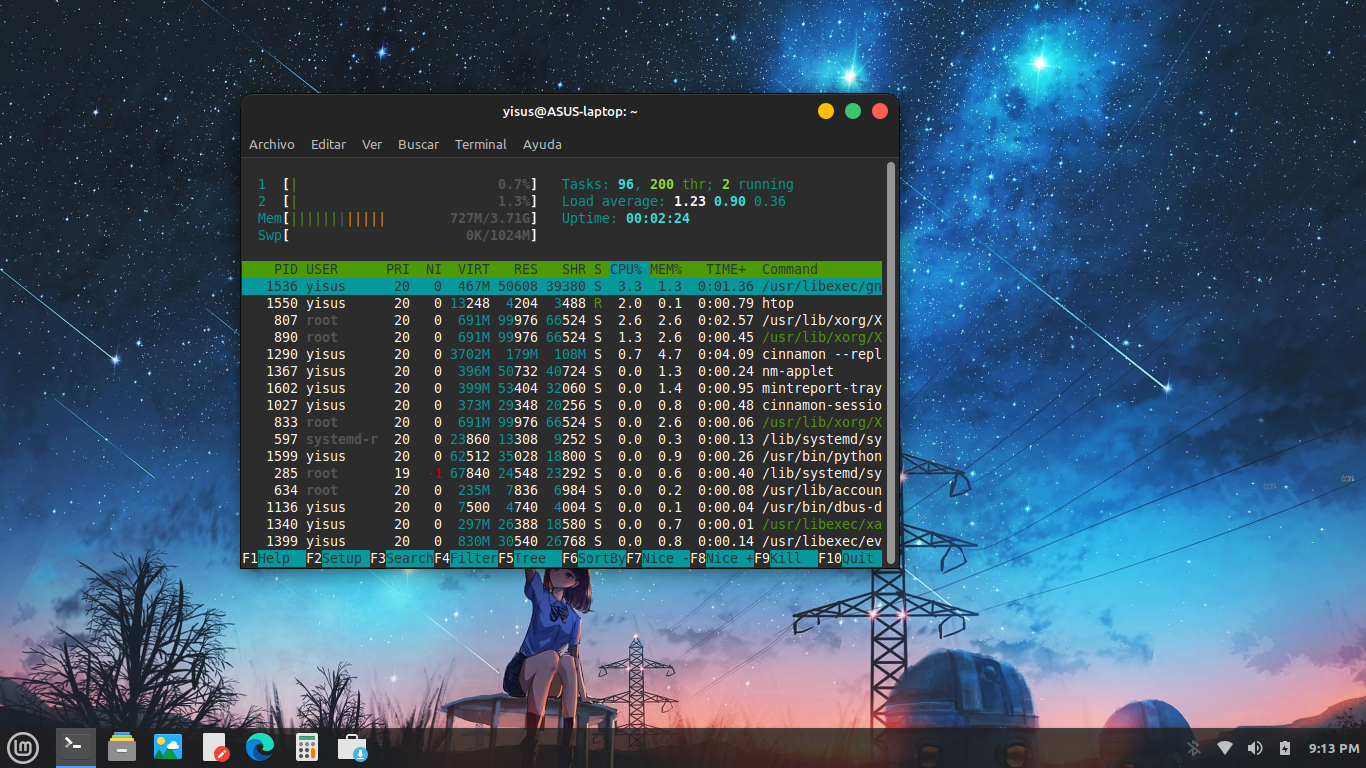Image resolution: width=1366 pixels, height=768 pixels.
Task: Click the F1 Help button in htop
Action: pyautogui.click(x=274, y=558)
